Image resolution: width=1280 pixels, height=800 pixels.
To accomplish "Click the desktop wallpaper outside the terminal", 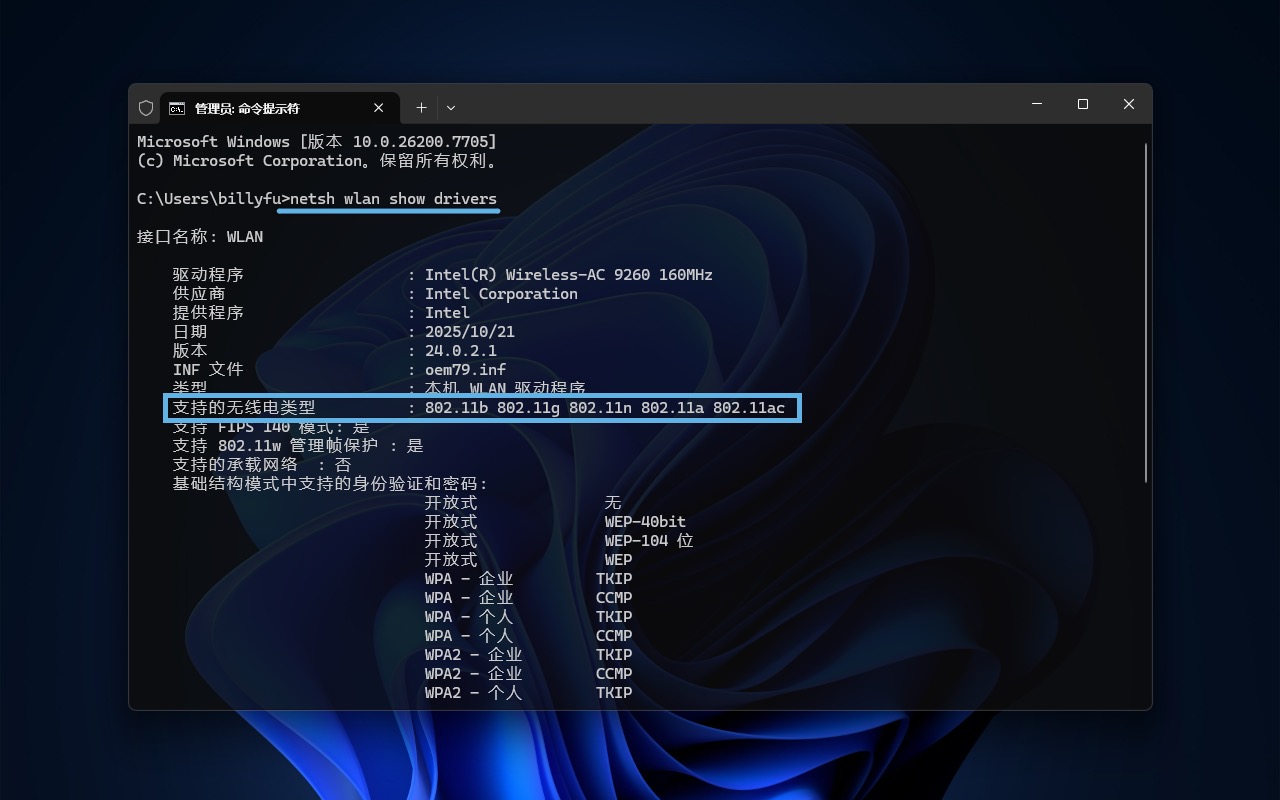I will (x=640, y=770).
